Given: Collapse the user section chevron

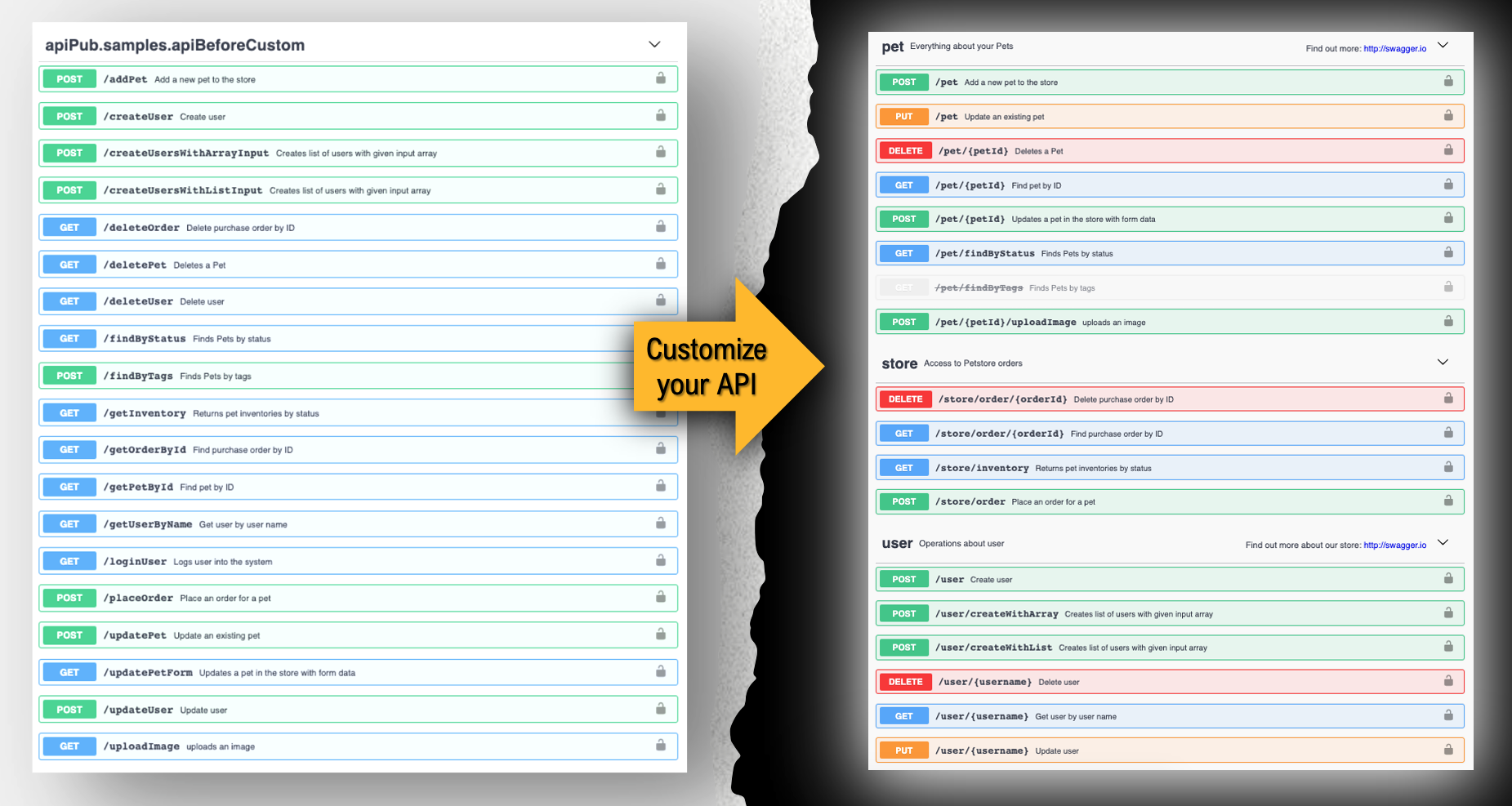Looking at the screenshot, I should [x=1443, y=543].
